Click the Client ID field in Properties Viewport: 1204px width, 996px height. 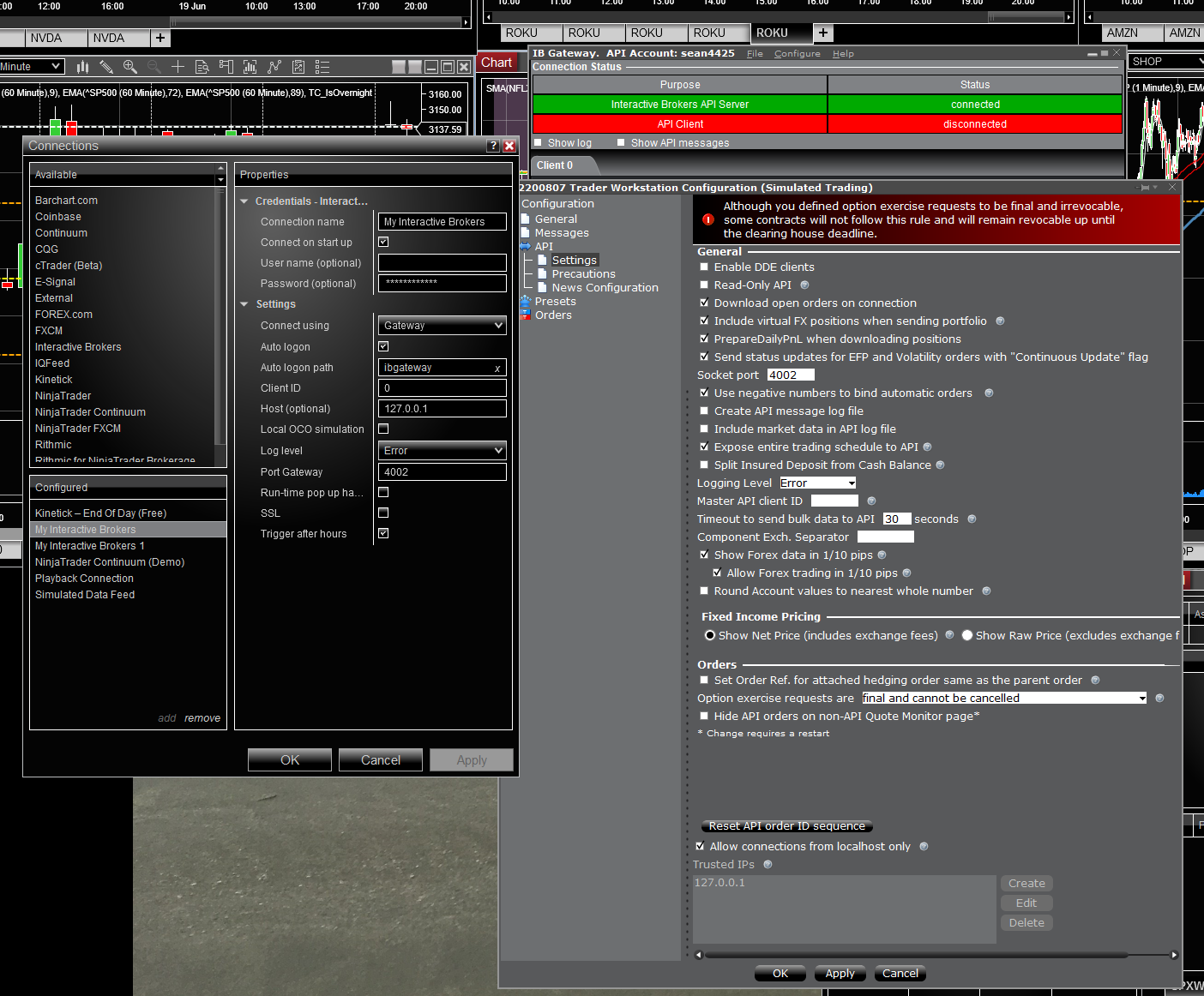(442, 388)
